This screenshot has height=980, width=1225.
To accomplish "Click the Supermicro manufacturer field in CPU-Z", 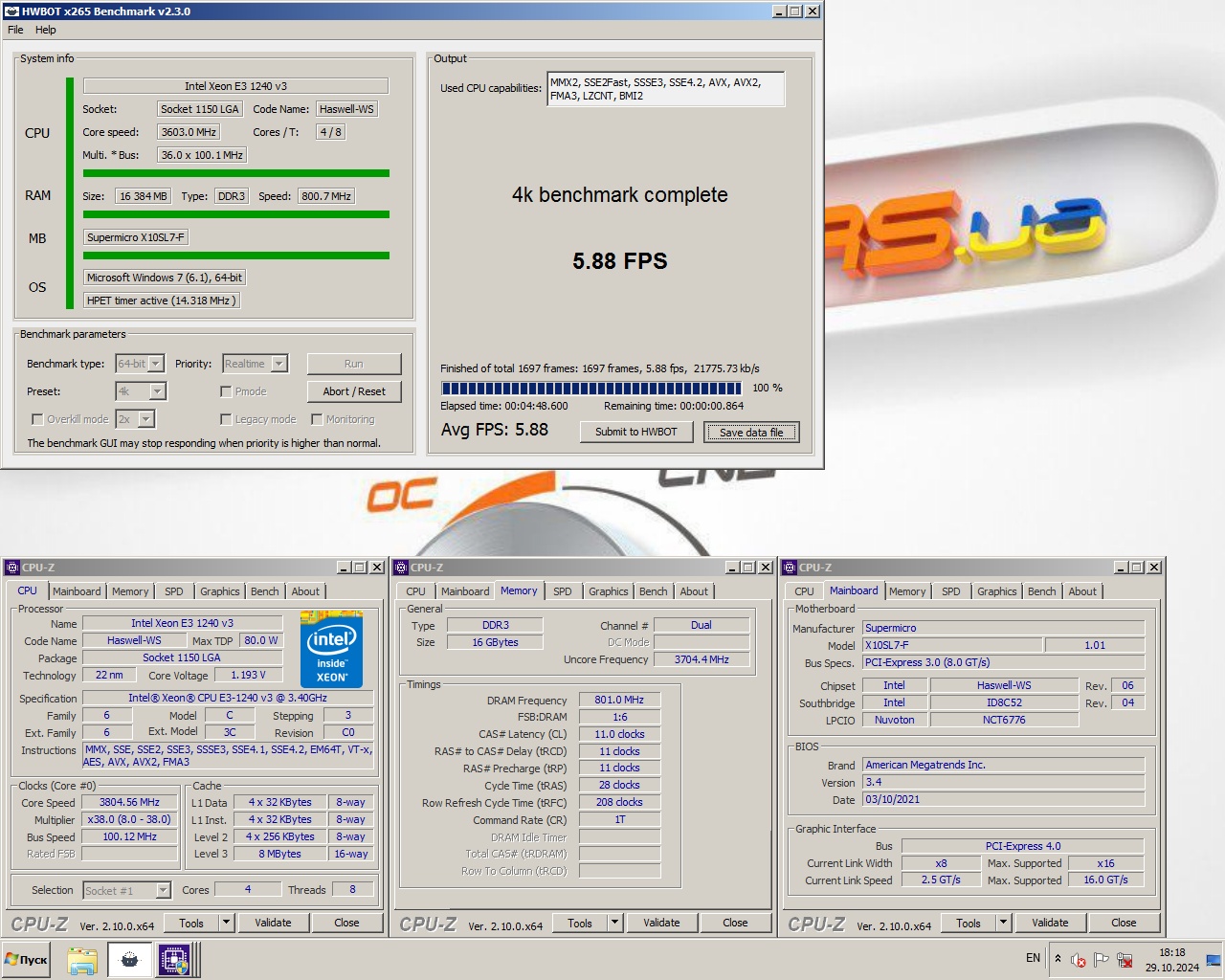I will tap(1004, 628).
